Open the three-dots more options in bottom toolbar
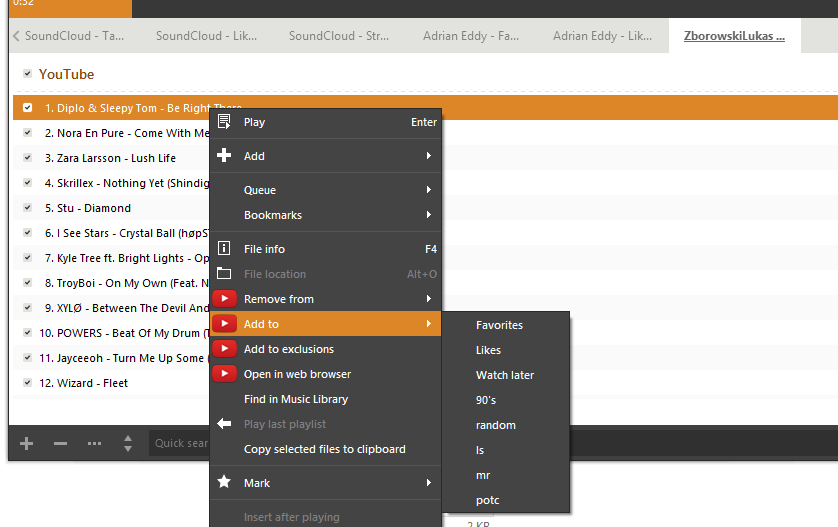The image size is (838, 527). (x=95, y=443)
